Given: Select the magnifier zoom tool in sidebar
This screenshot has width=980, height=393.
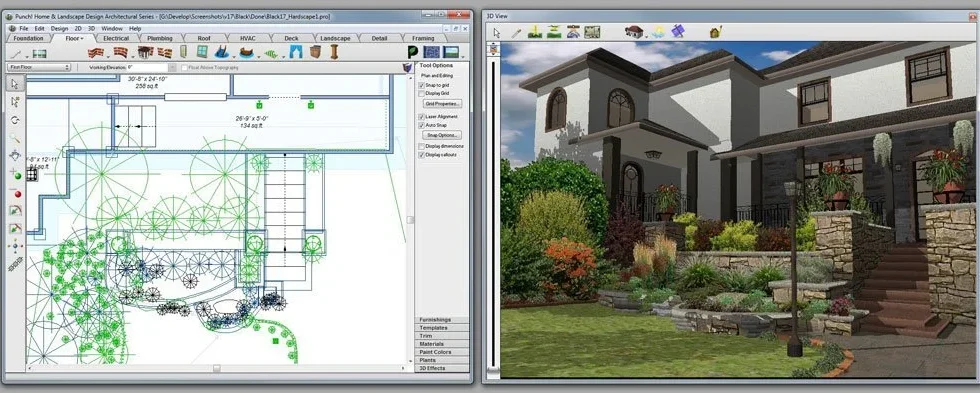Looking at the screenshot, I should 15,138.
